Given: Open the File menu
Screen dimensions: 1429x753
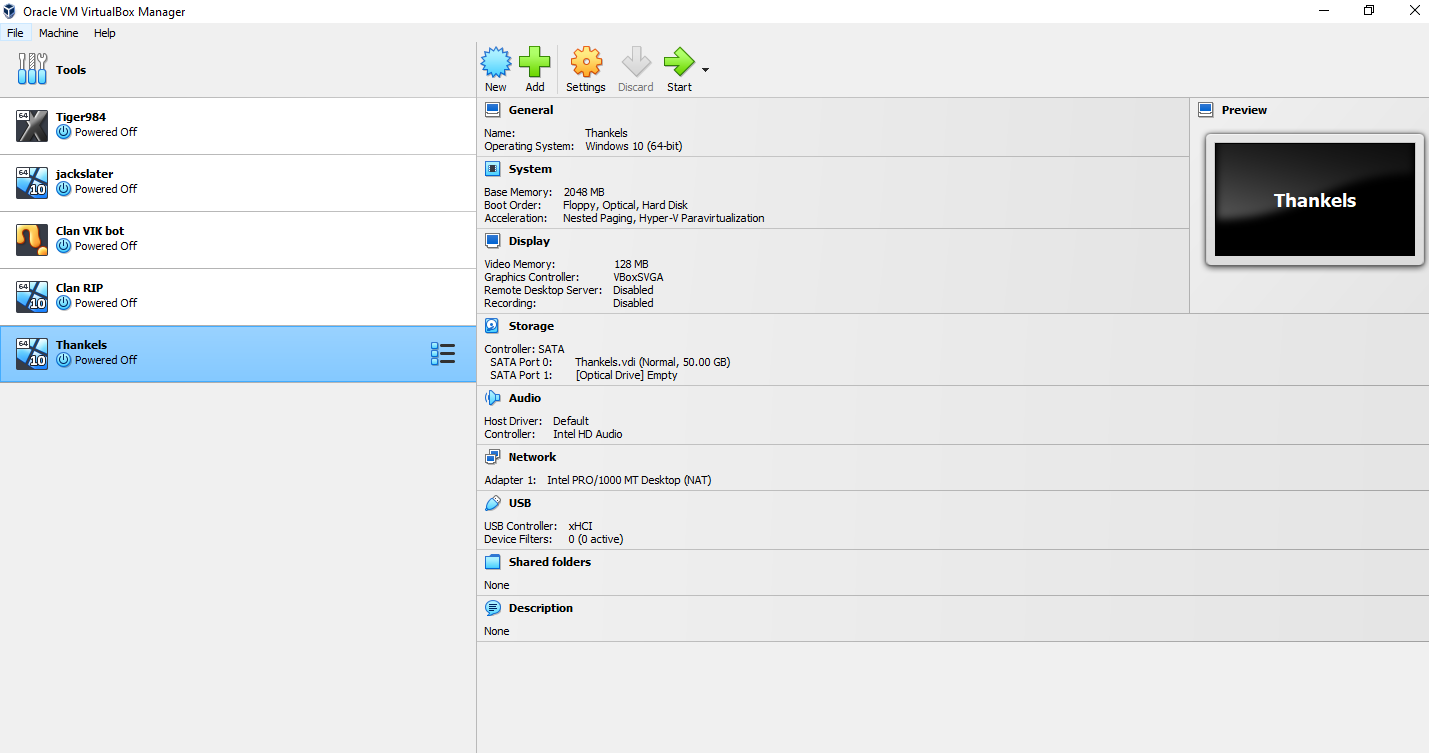Looking at the screenshot, I should (15, 33).
